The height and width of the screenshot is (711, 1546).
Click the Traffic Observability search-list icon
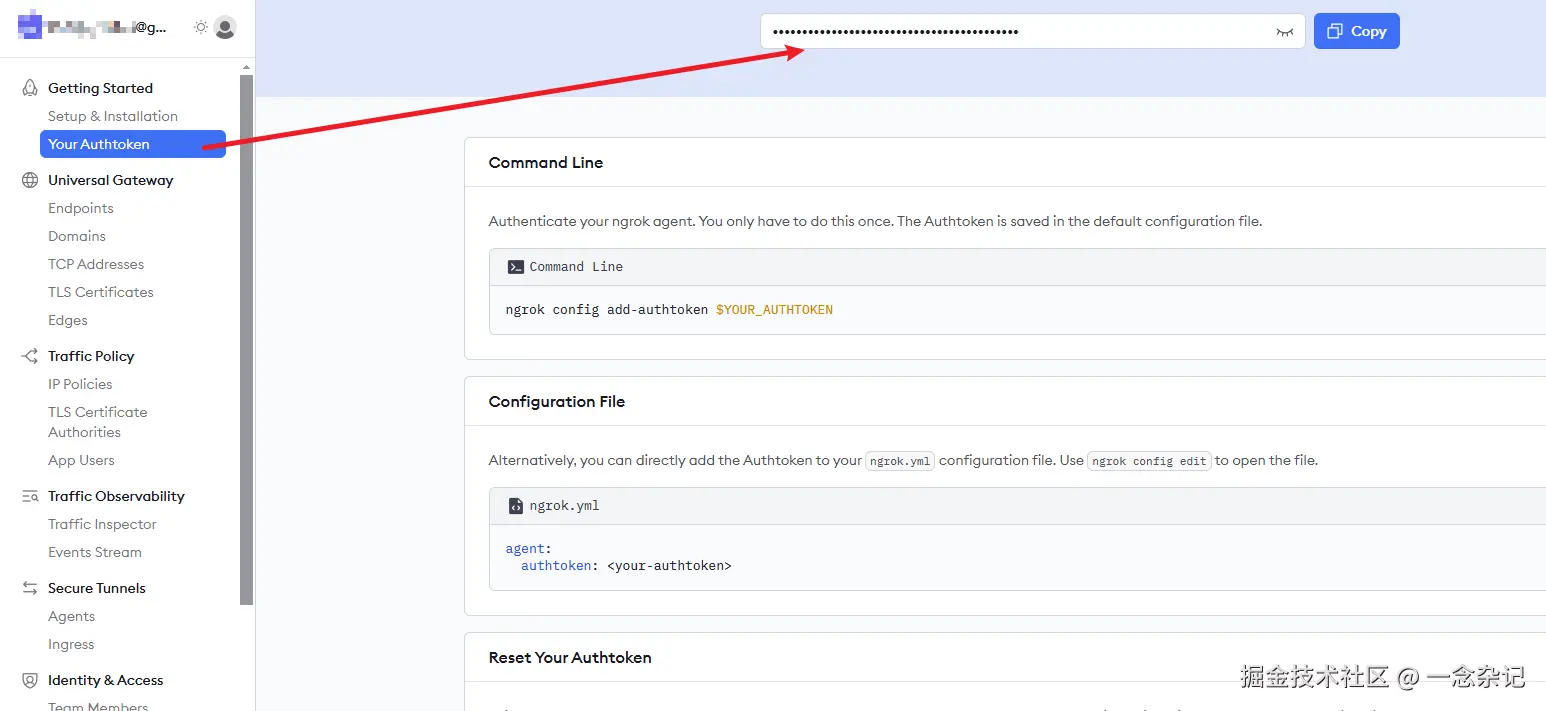coord(30,496)
